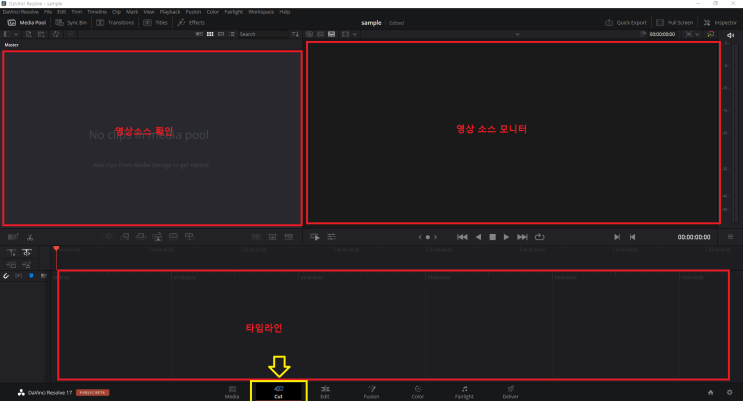Expand the bin list dropdown arrow

pyautogui.click(x=16, y=34)
